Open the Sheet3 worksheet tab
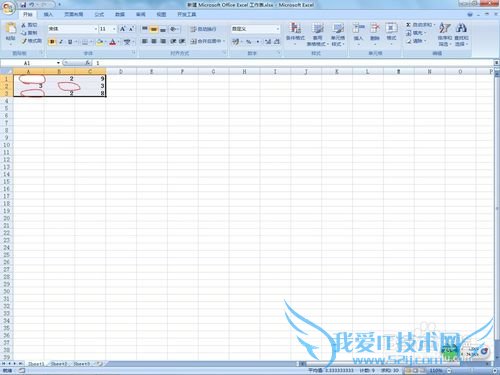Viewport: 500px width, 375px height. [x=82, y=364]
